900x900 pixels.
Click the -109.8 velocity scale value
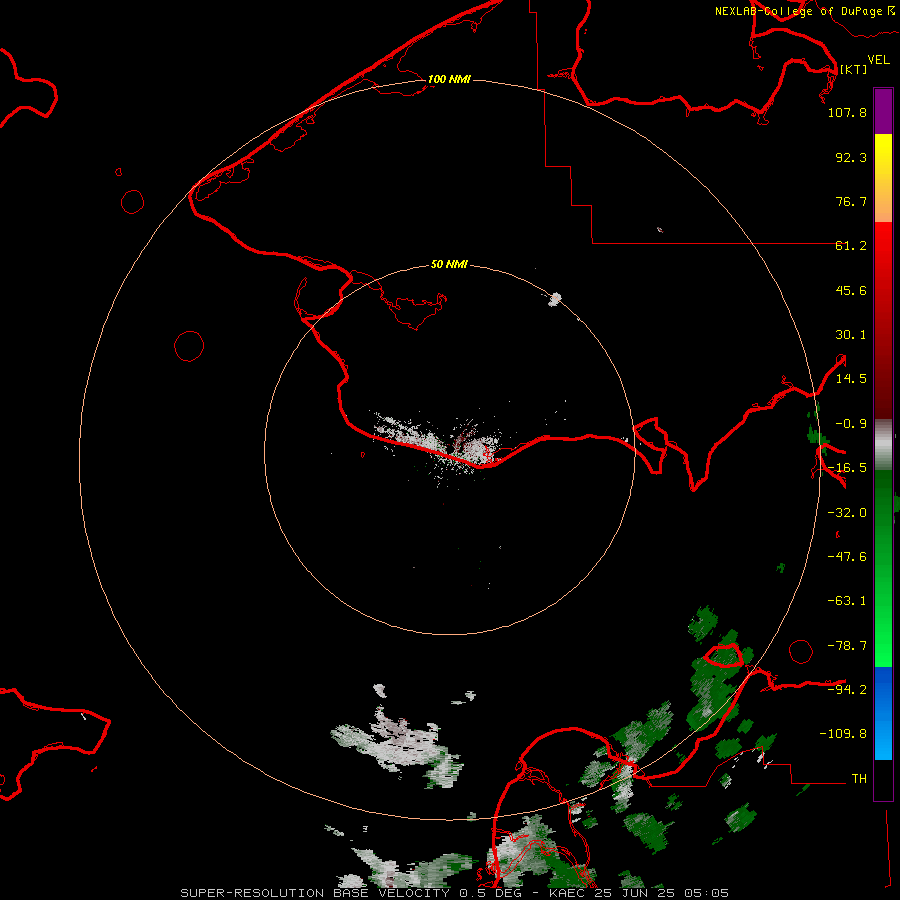(x=843, y=734)
